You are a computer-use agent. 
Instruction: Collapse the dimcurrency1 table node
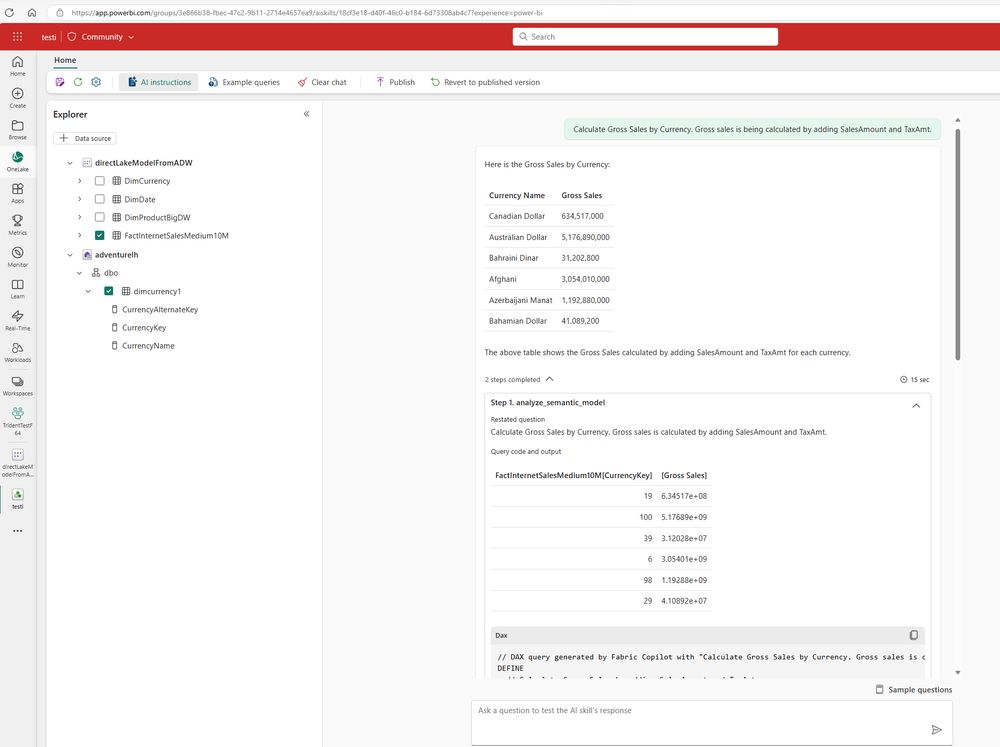[89, 292]
